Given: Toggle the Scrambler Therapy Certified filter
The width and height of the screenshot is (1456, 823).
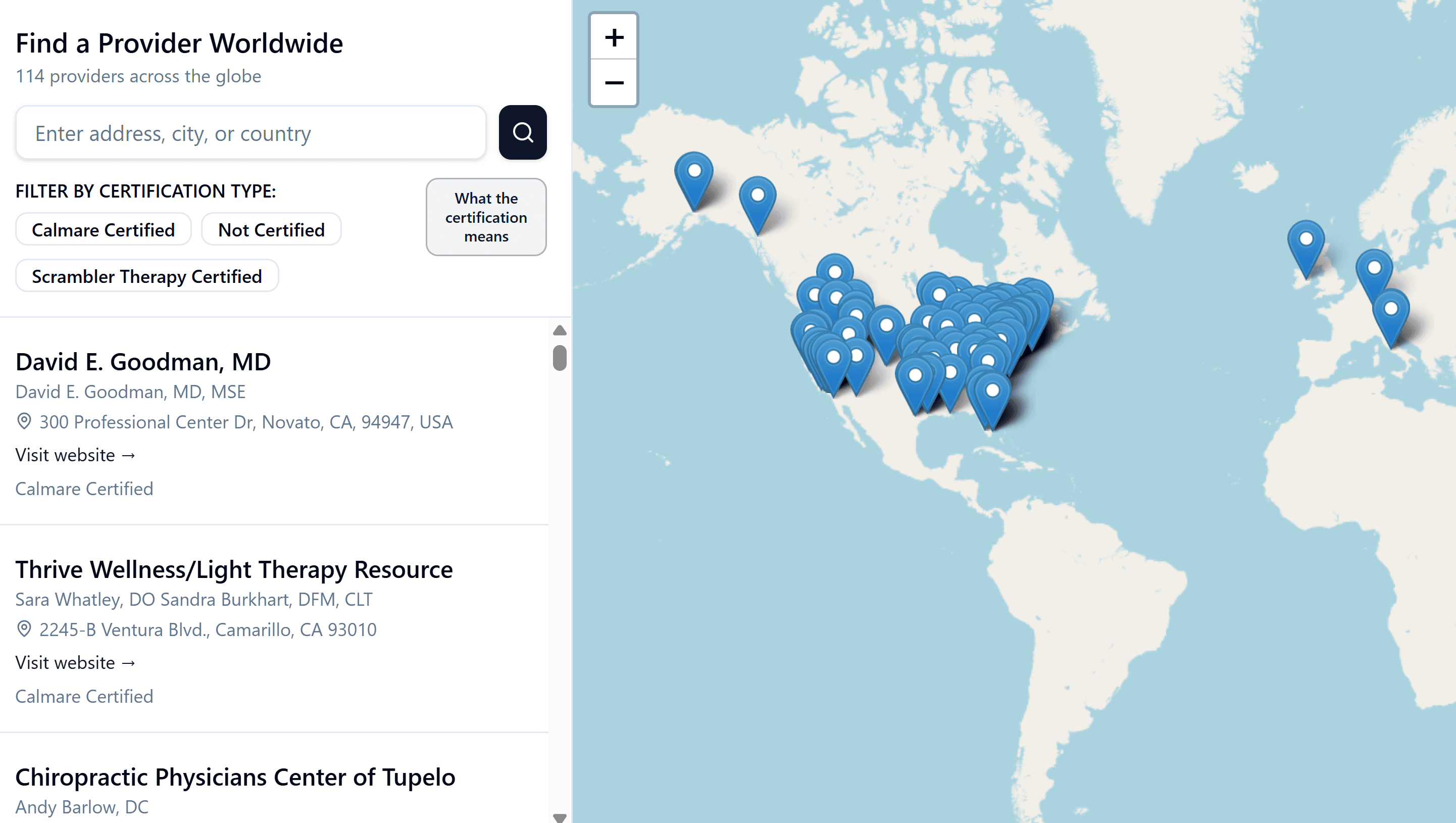Looking at the screenshot, I should [147, 276].
